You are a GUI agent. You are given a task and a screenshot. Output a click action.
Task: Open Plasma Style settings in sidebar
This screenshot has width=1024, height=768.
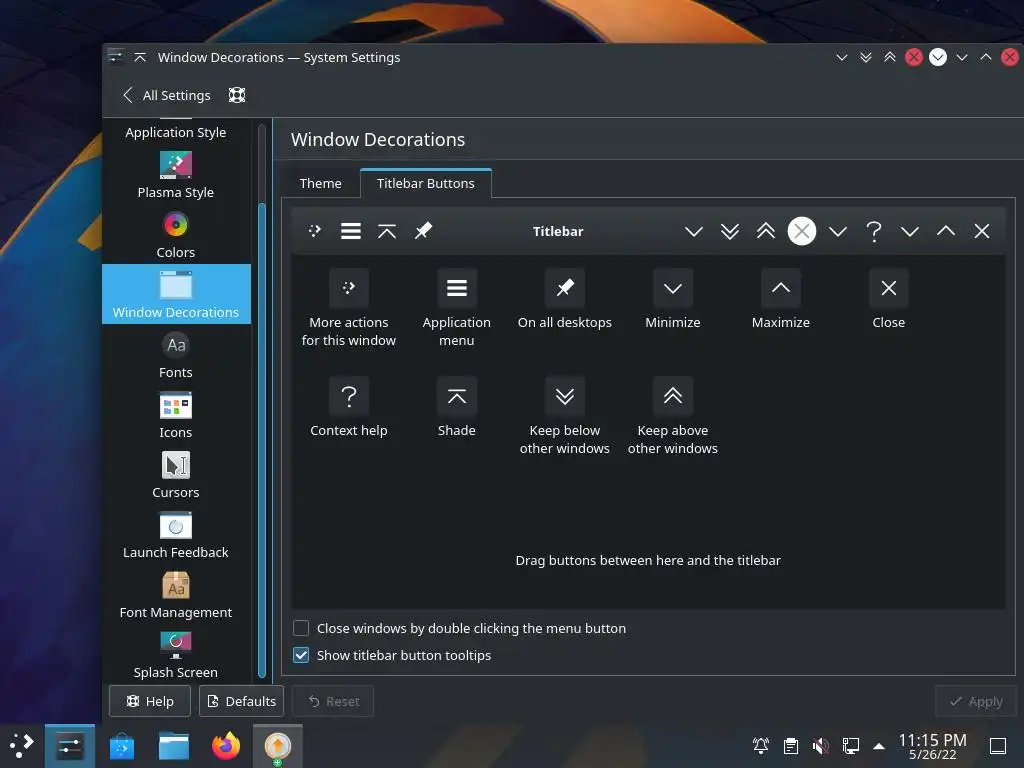pos(176,174)
